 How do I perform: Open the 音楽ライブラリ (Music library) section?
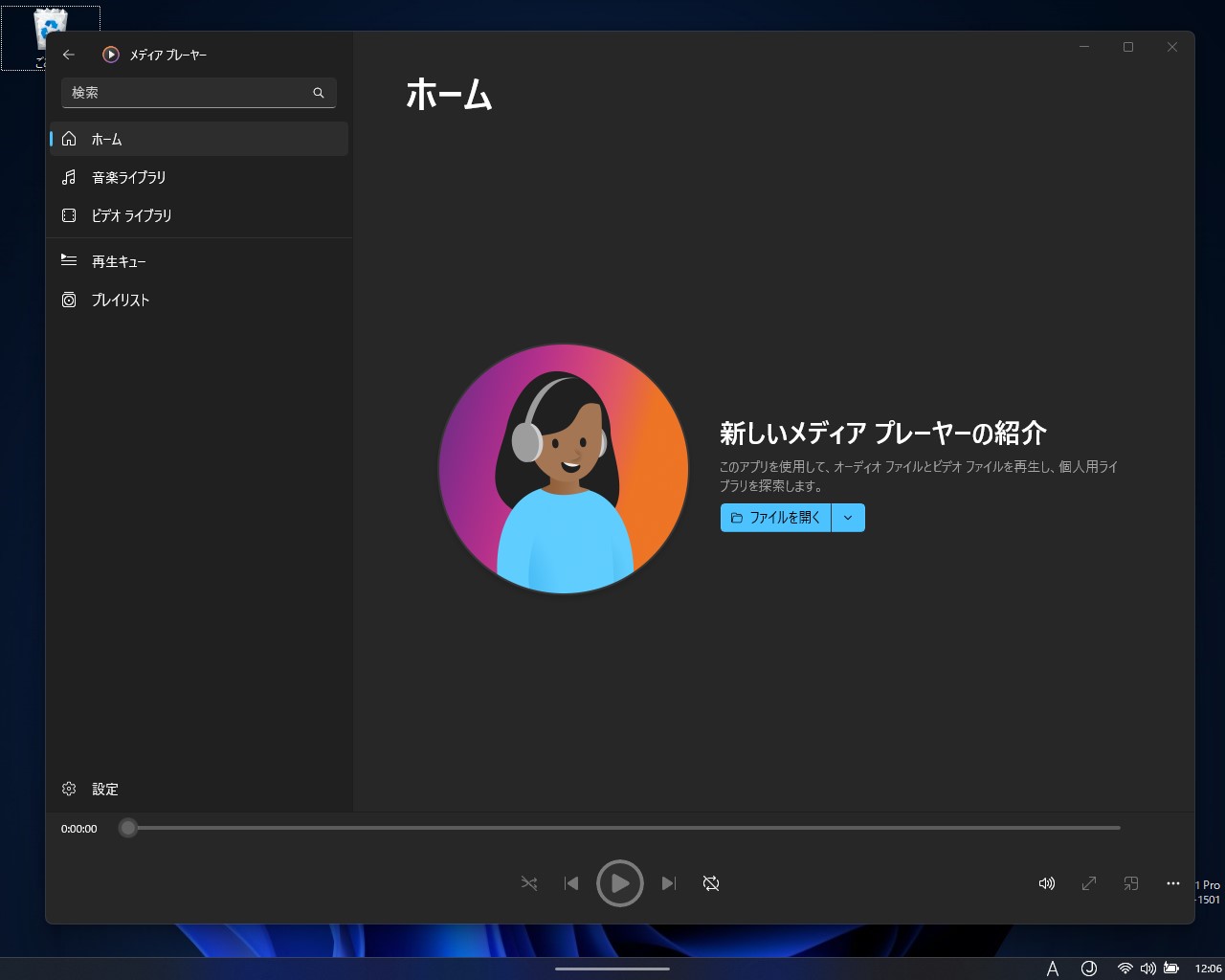127,177
